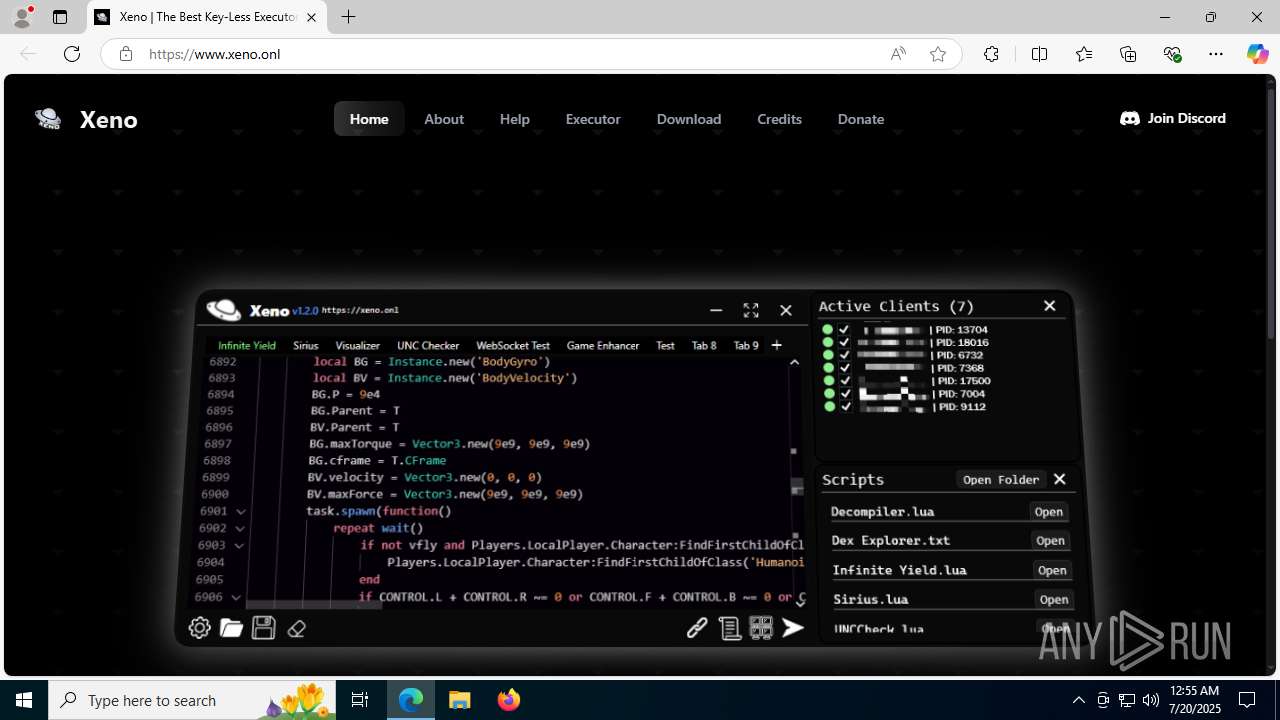Open the About page
Image resolution: width=1280 pixels, height=720 pixels.
(444, 119)
